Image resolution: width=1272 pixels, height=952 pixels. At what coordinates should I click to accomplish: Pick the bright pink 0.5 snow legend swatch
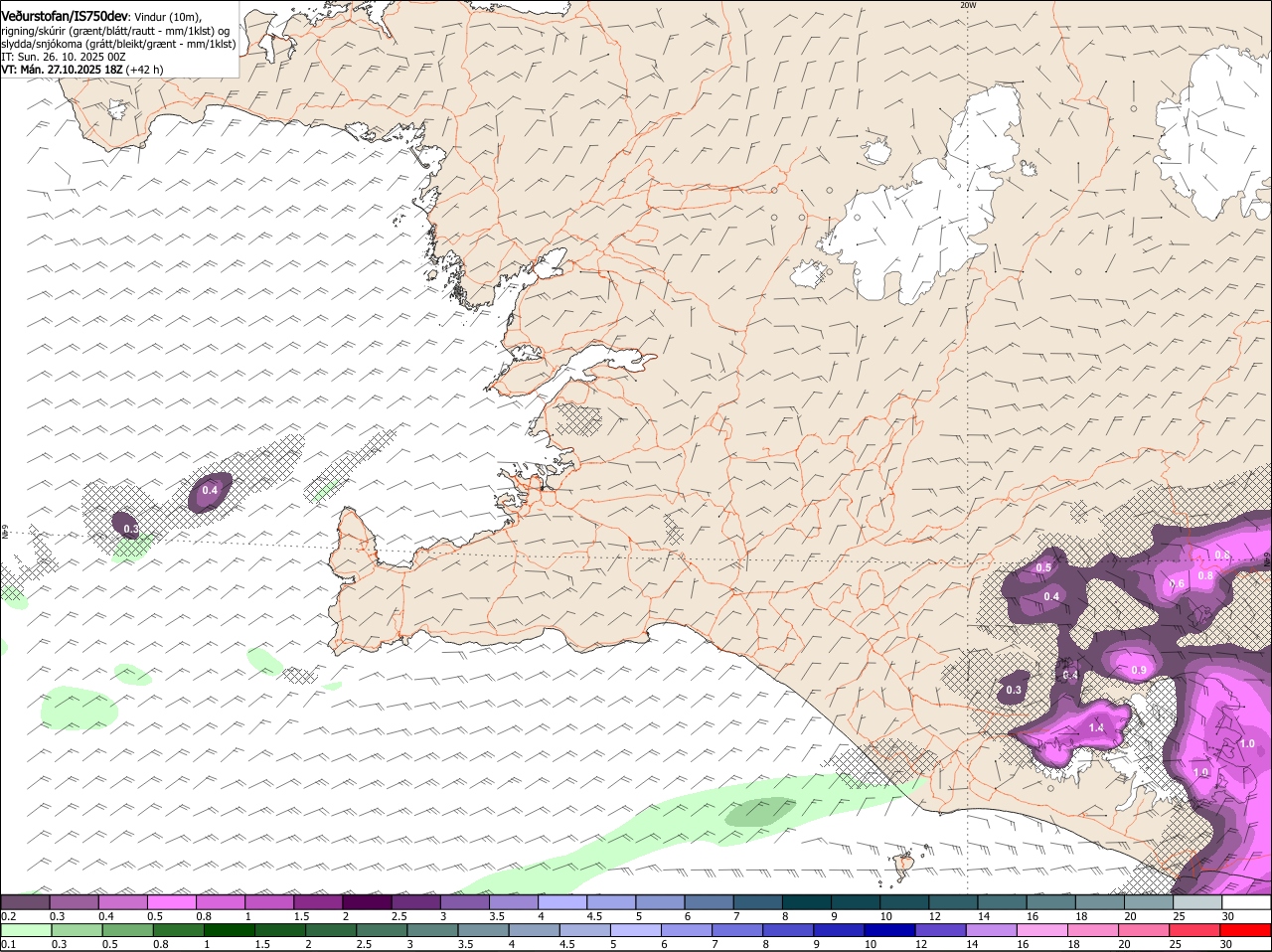[171, 902]
